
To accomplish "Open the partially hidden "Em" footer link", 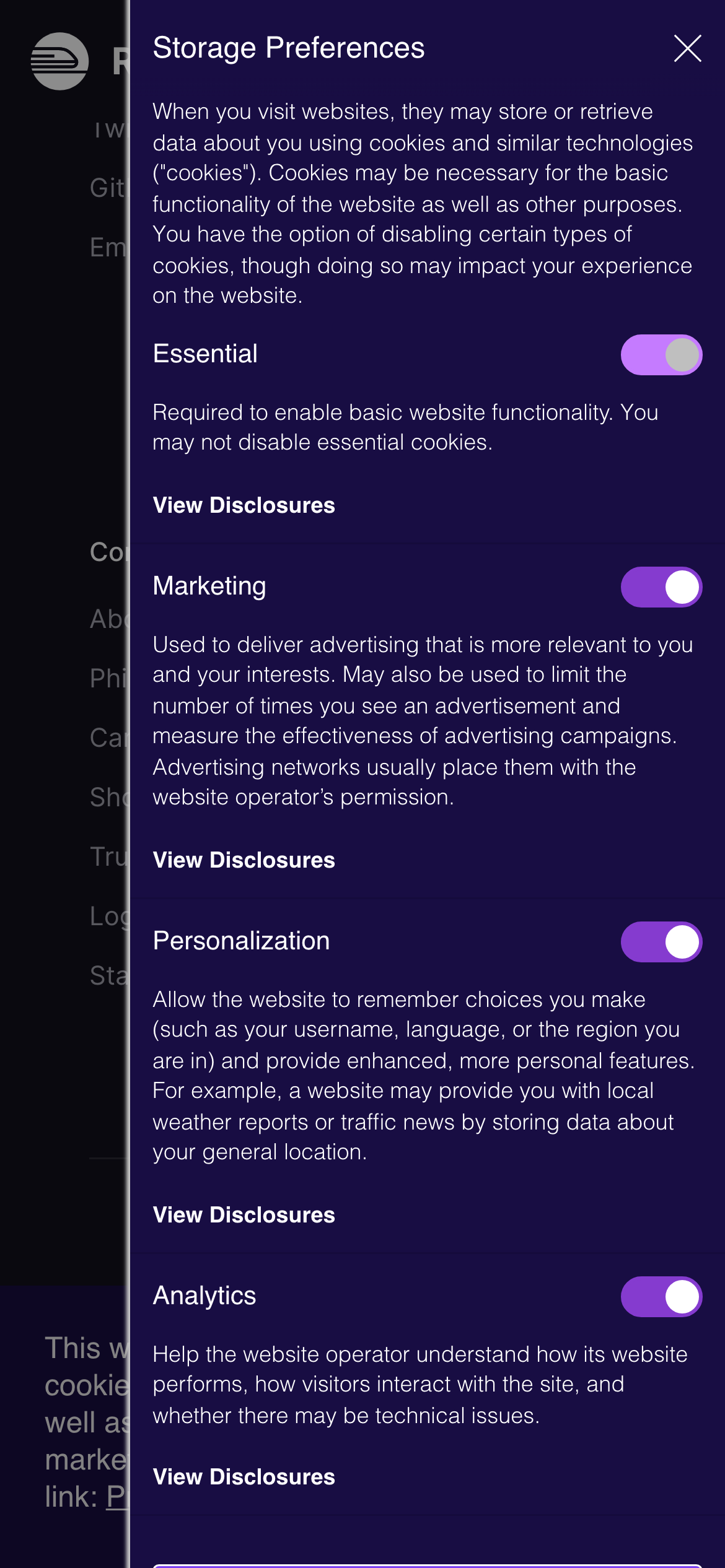I will (x=108, y=248).
